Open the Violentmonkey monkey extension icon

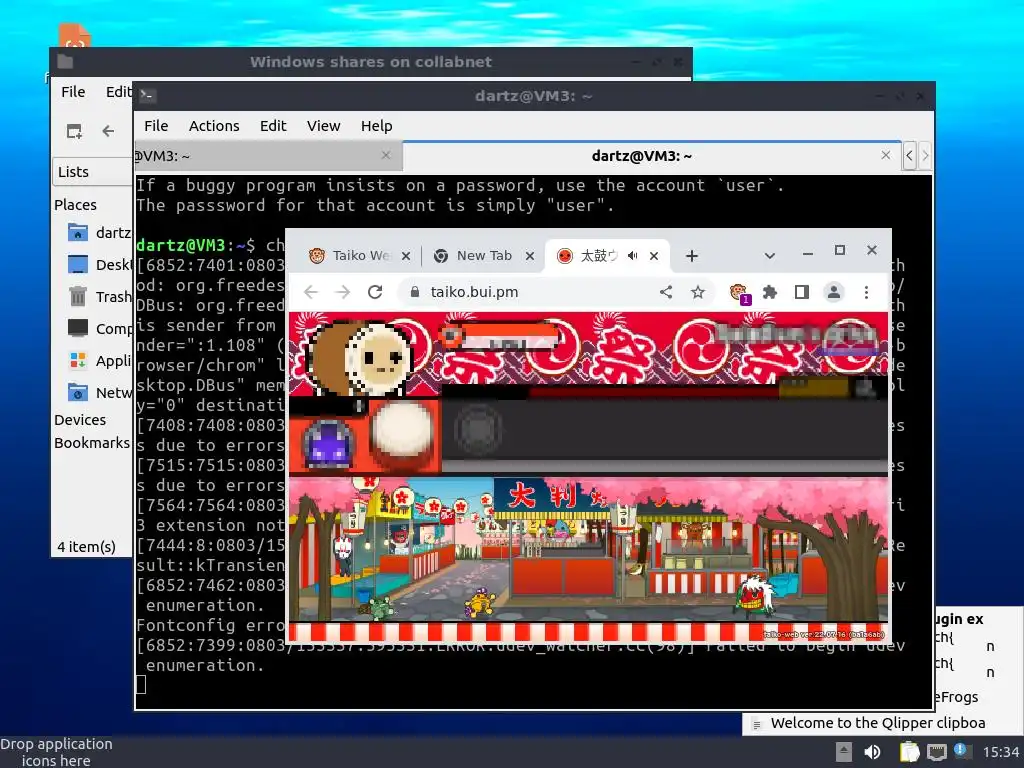739,293
